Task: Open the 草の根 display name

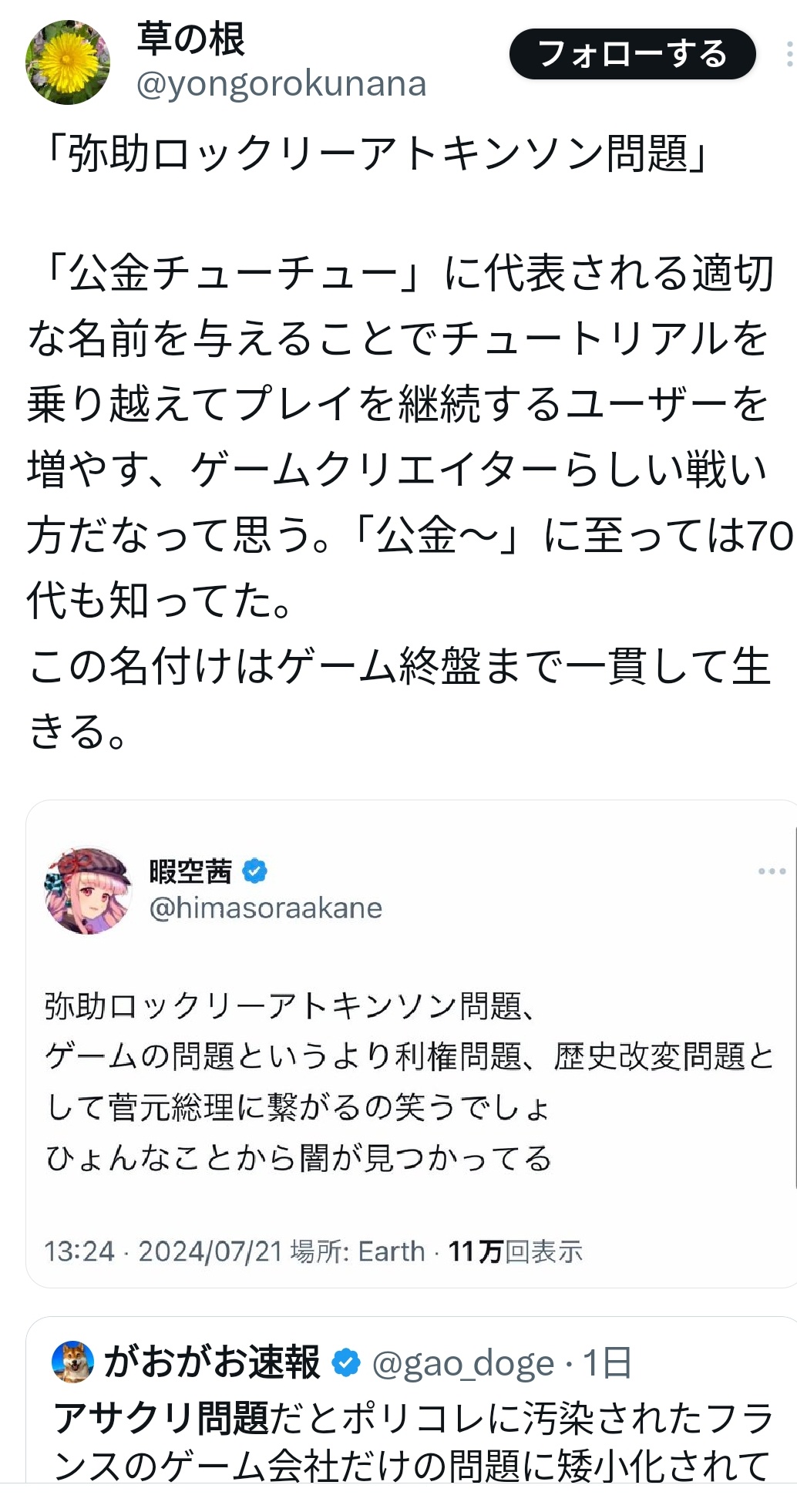Action: [x=190, y=39]
